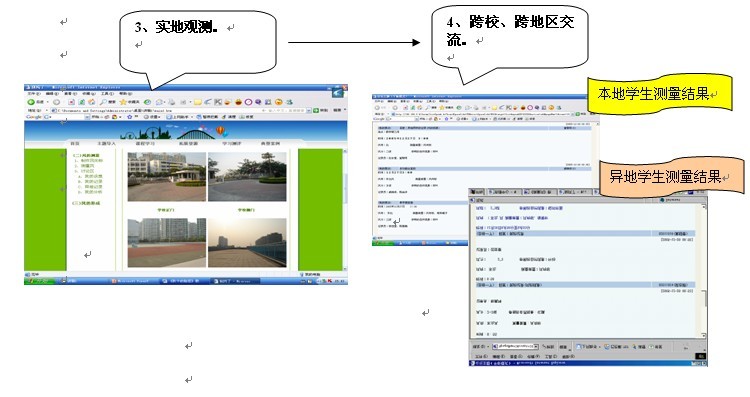750x397 pixels.
Task: Click the first numbered link in the webpage sidebar list
Action: point(89,161)
